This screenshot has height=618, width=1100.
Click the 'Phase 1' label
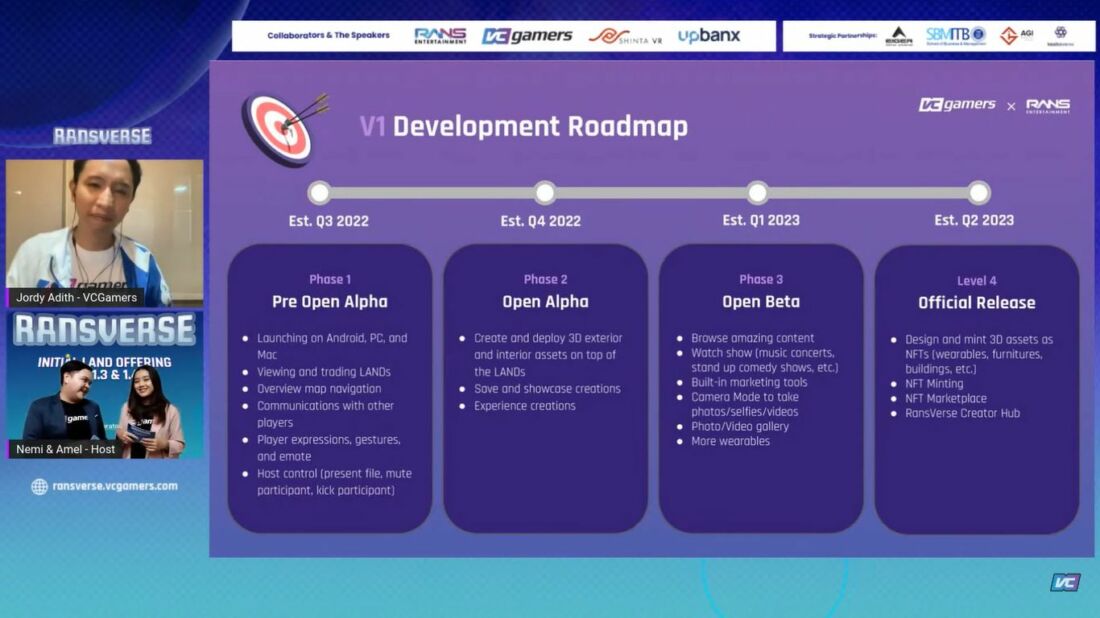click(x=330, y=279)
